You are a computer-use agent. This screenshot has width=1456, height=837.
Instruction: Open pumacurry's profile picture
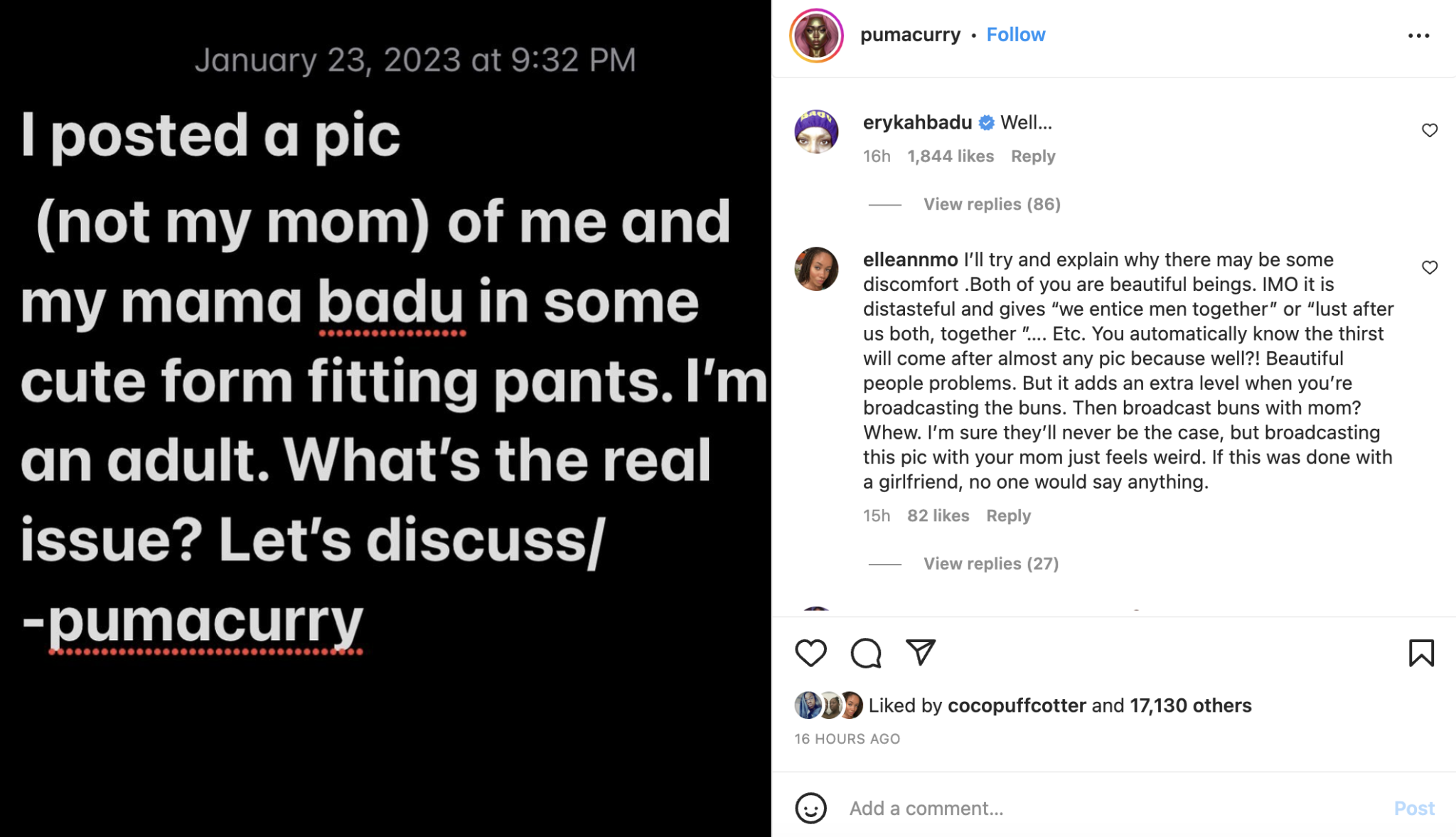813,34
